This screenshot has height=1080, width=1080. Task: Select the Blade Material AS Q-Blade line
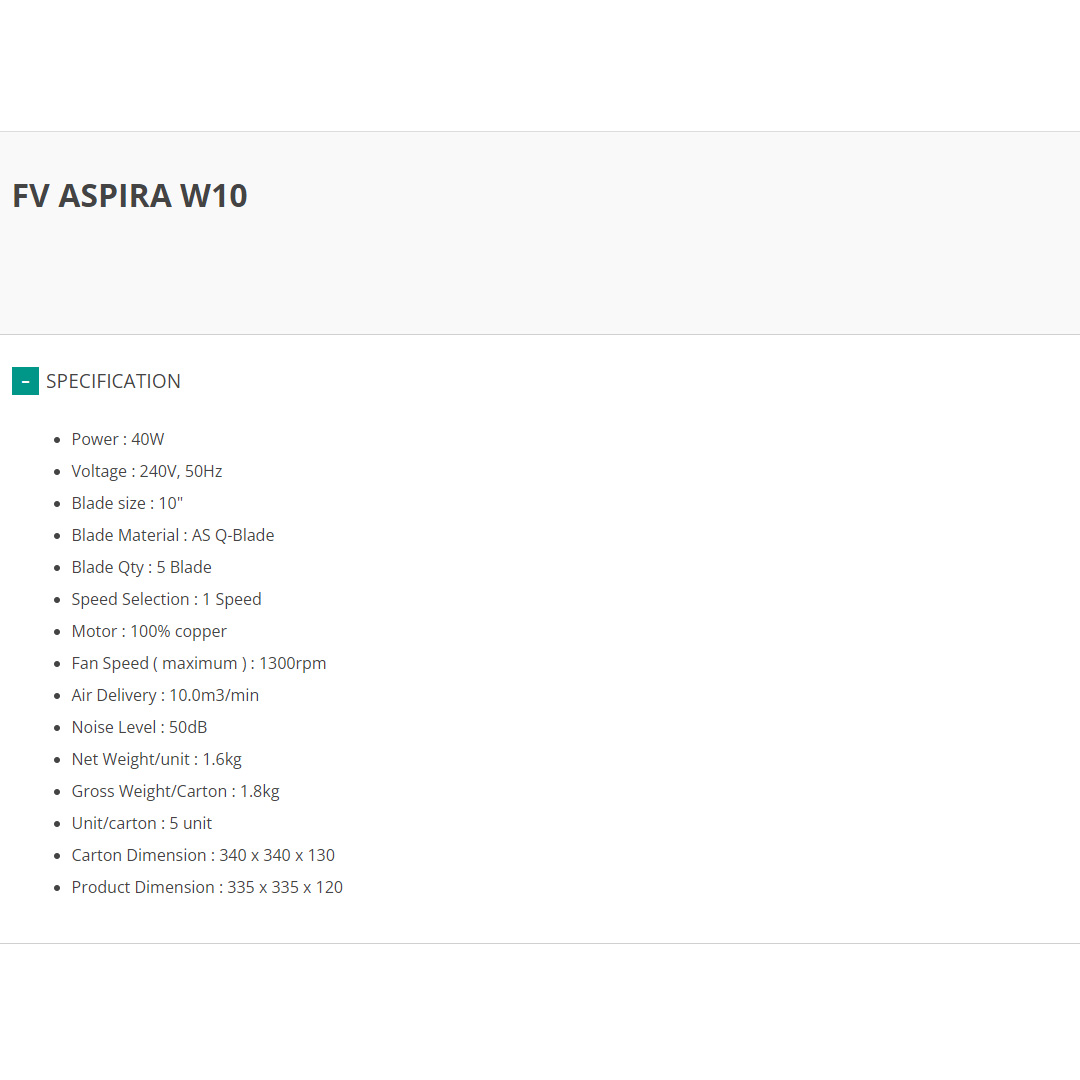tap(173, 535)
